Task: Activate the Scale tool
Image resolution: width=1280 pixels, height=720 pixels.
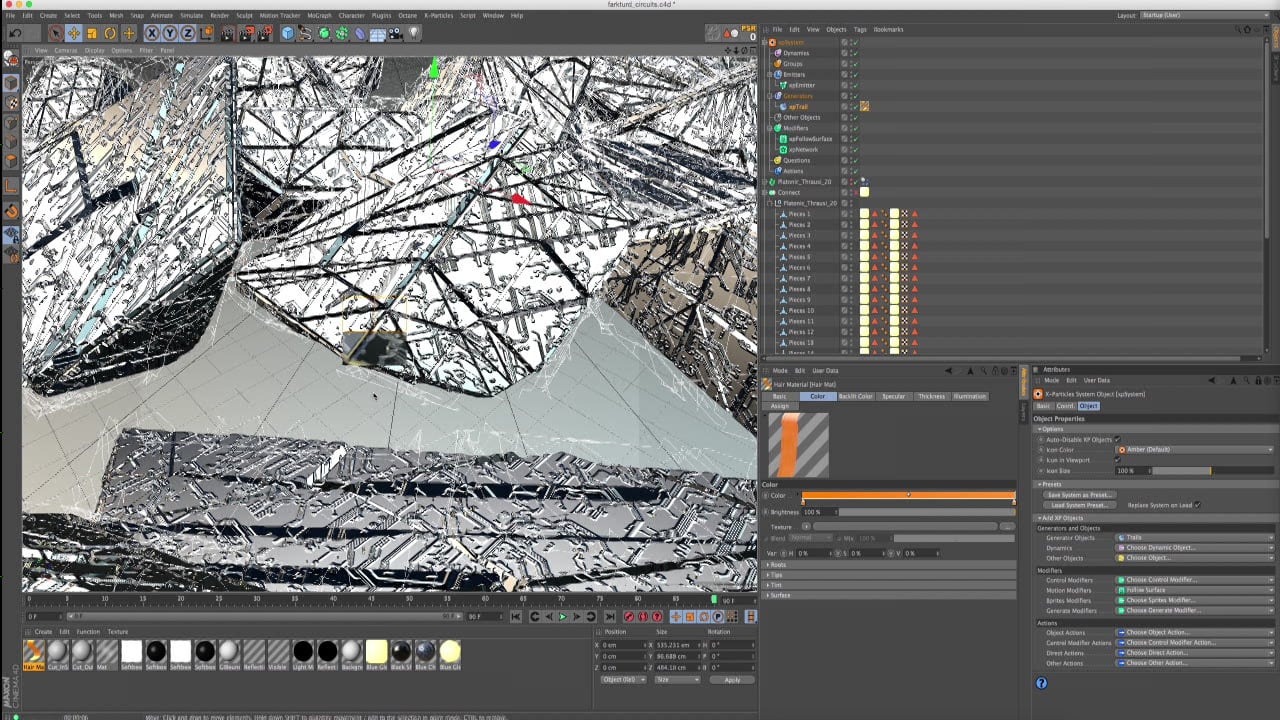Action: point(92,33)
